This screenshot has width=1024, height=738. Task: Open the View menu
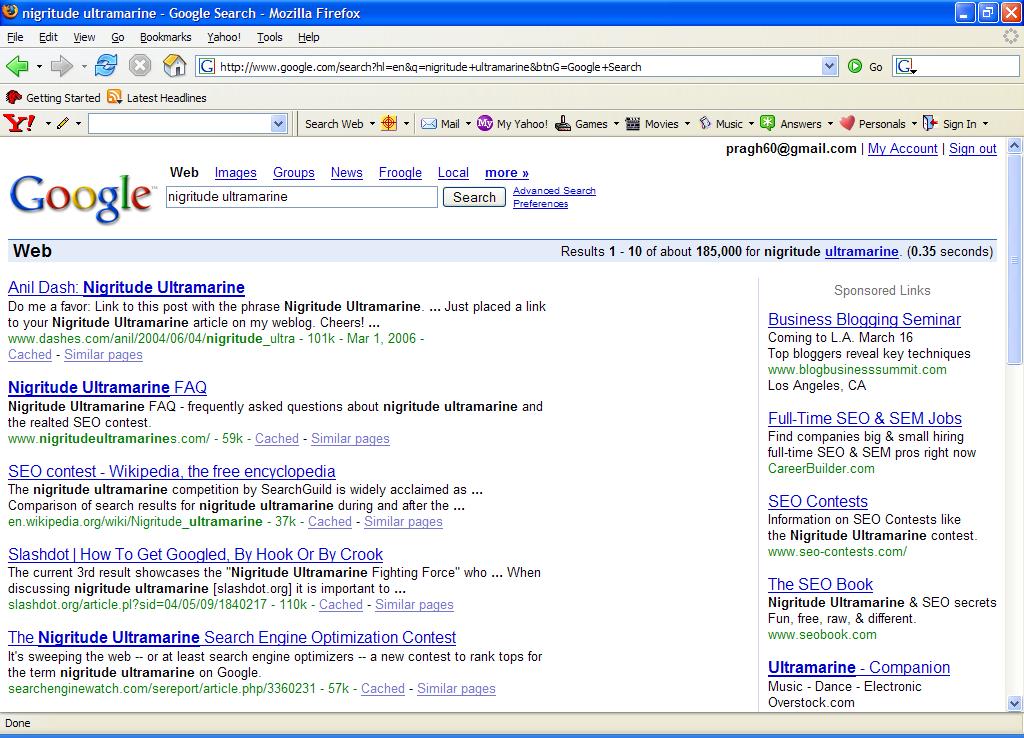pos(84,37)
